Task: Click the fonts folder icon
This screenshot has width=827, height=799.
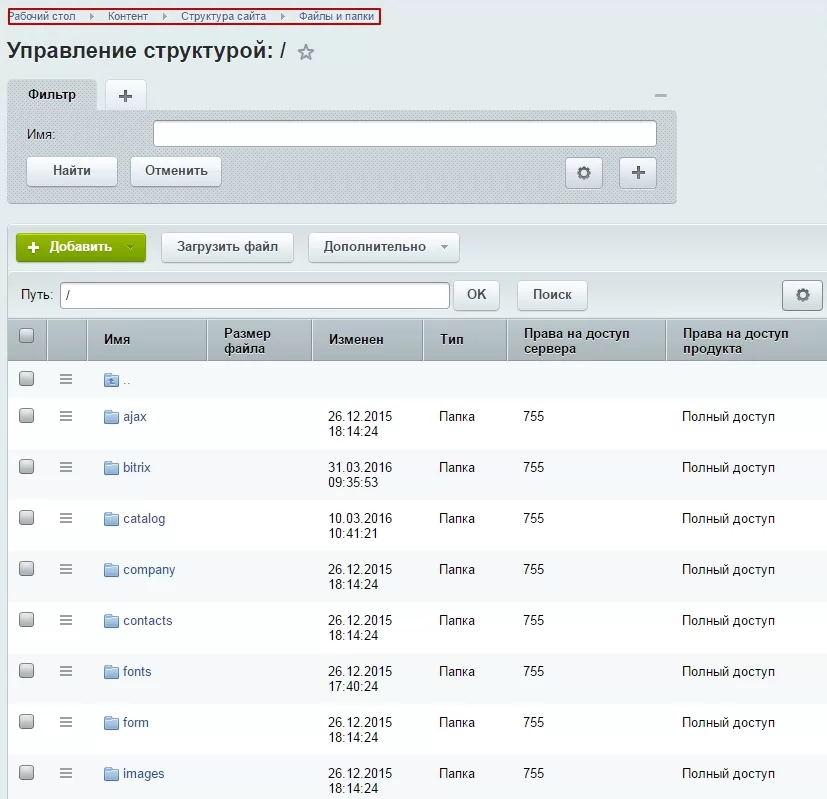Action: tap(111, 672)
